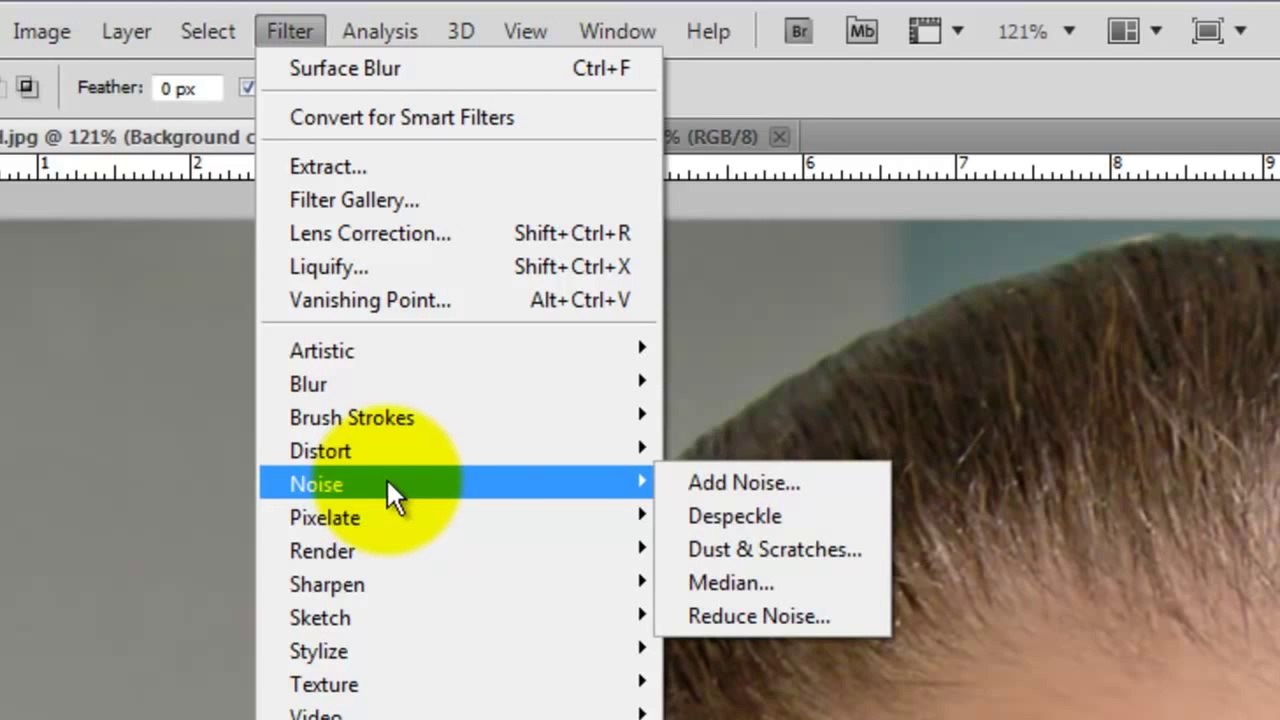Open the View menu
This screenshot has height=720, width=1280.
pos(525,31)
